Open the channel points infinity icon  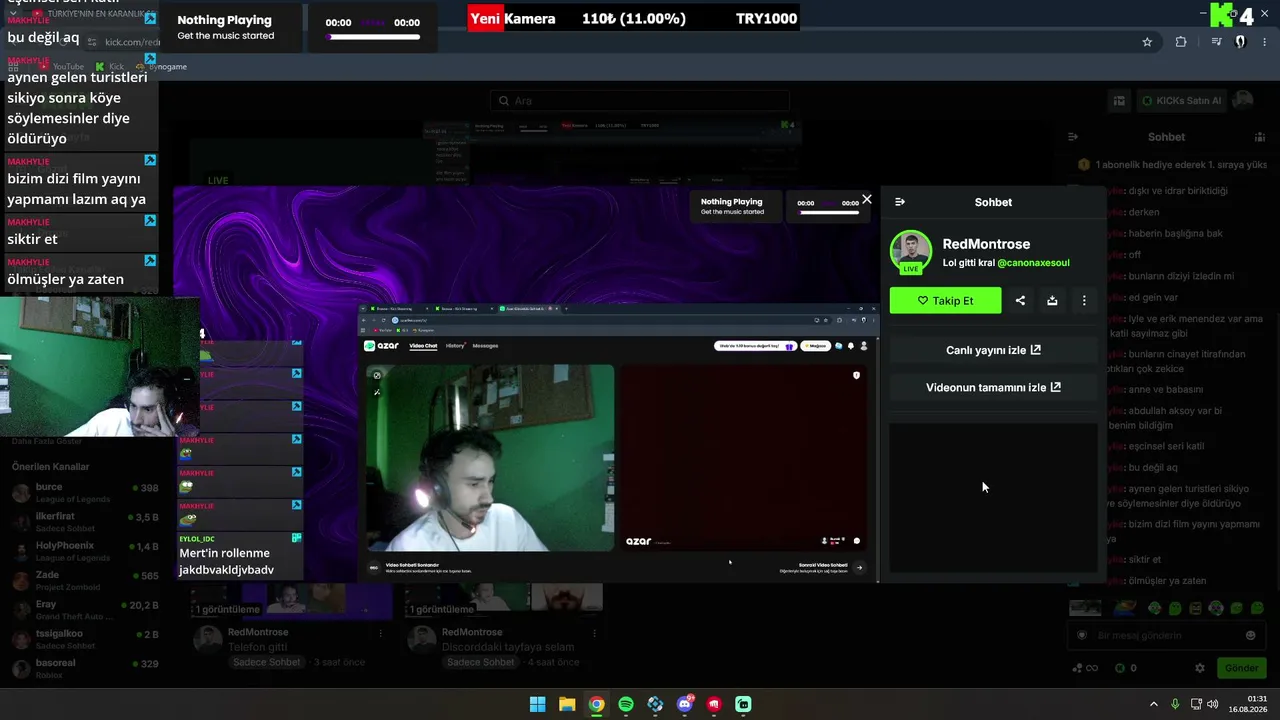point(1085,668)
